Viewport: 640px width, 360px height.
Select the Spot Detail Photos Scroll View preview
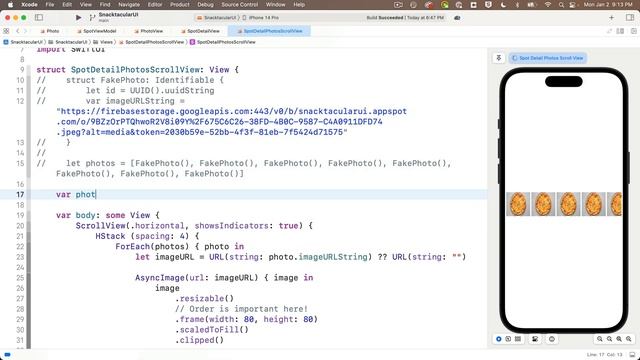tap(547, 58)
